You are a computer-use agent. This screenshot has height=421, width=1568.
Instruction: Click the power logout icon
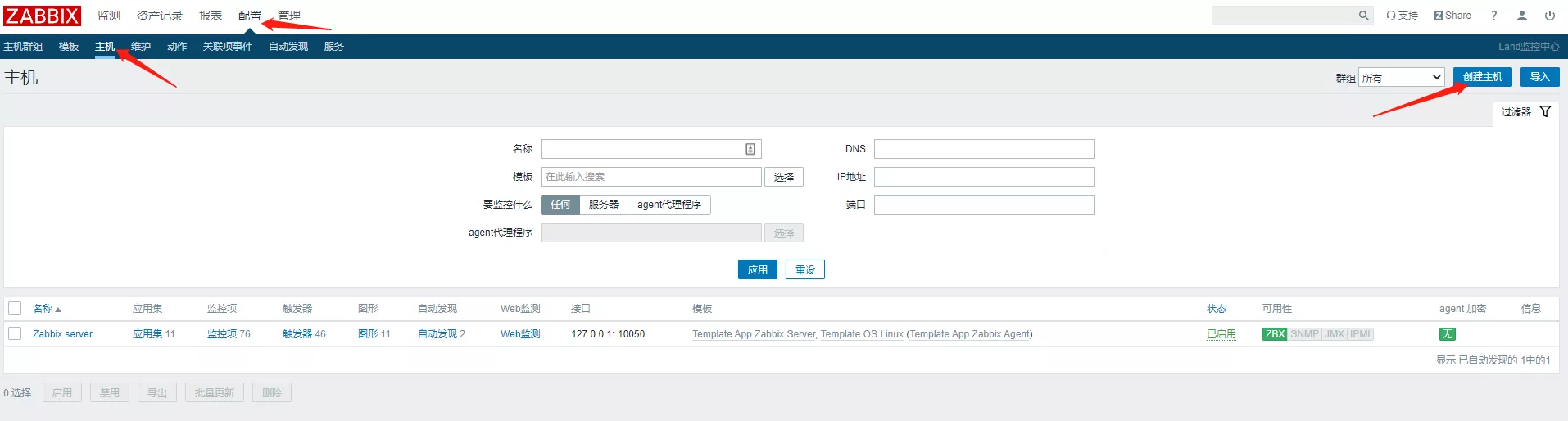coord(1549,16)
